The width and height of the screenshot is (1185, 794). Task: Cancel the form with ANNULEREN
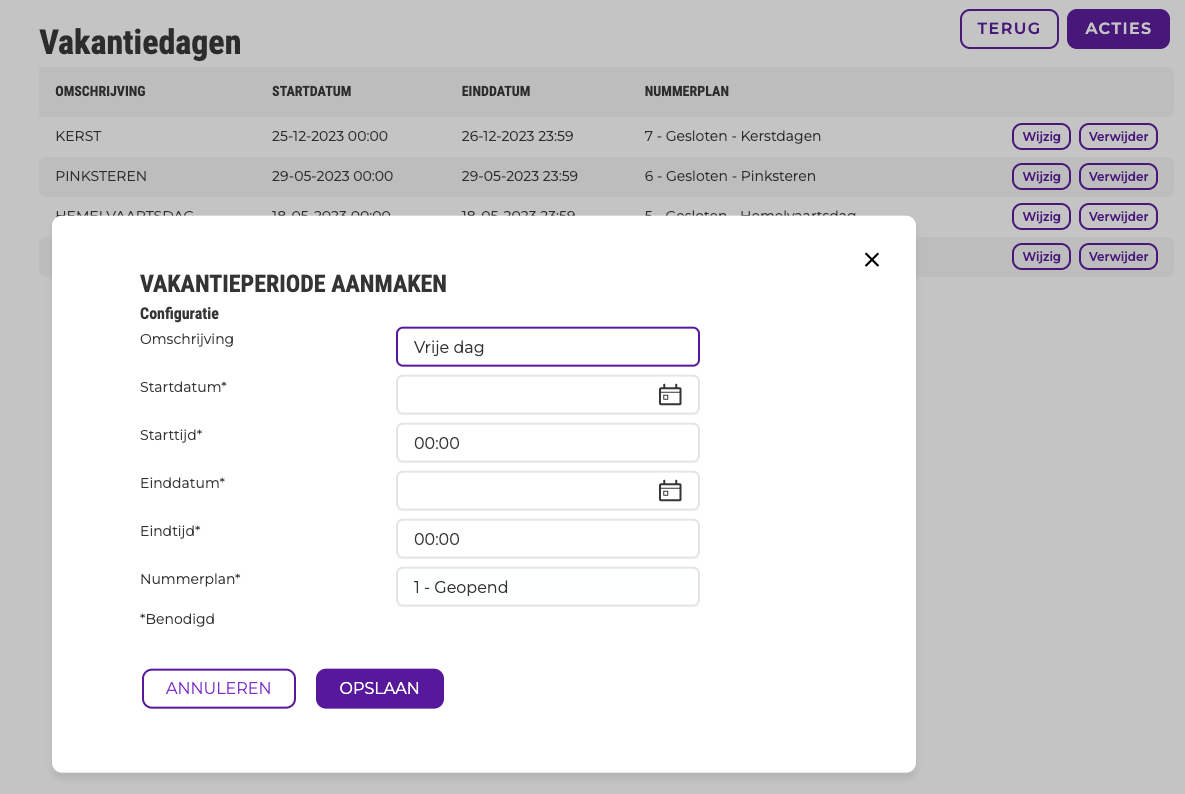pyautogui.click(x=218, y=688)
